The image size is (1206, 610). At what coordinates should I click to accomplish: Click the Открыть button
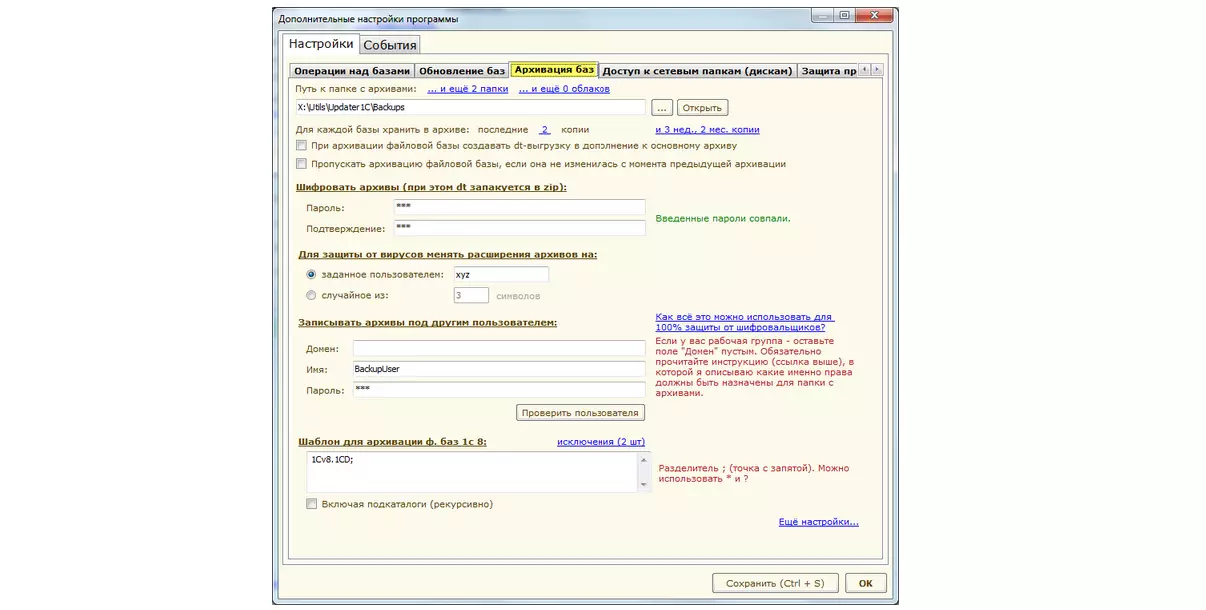(702, 107)
